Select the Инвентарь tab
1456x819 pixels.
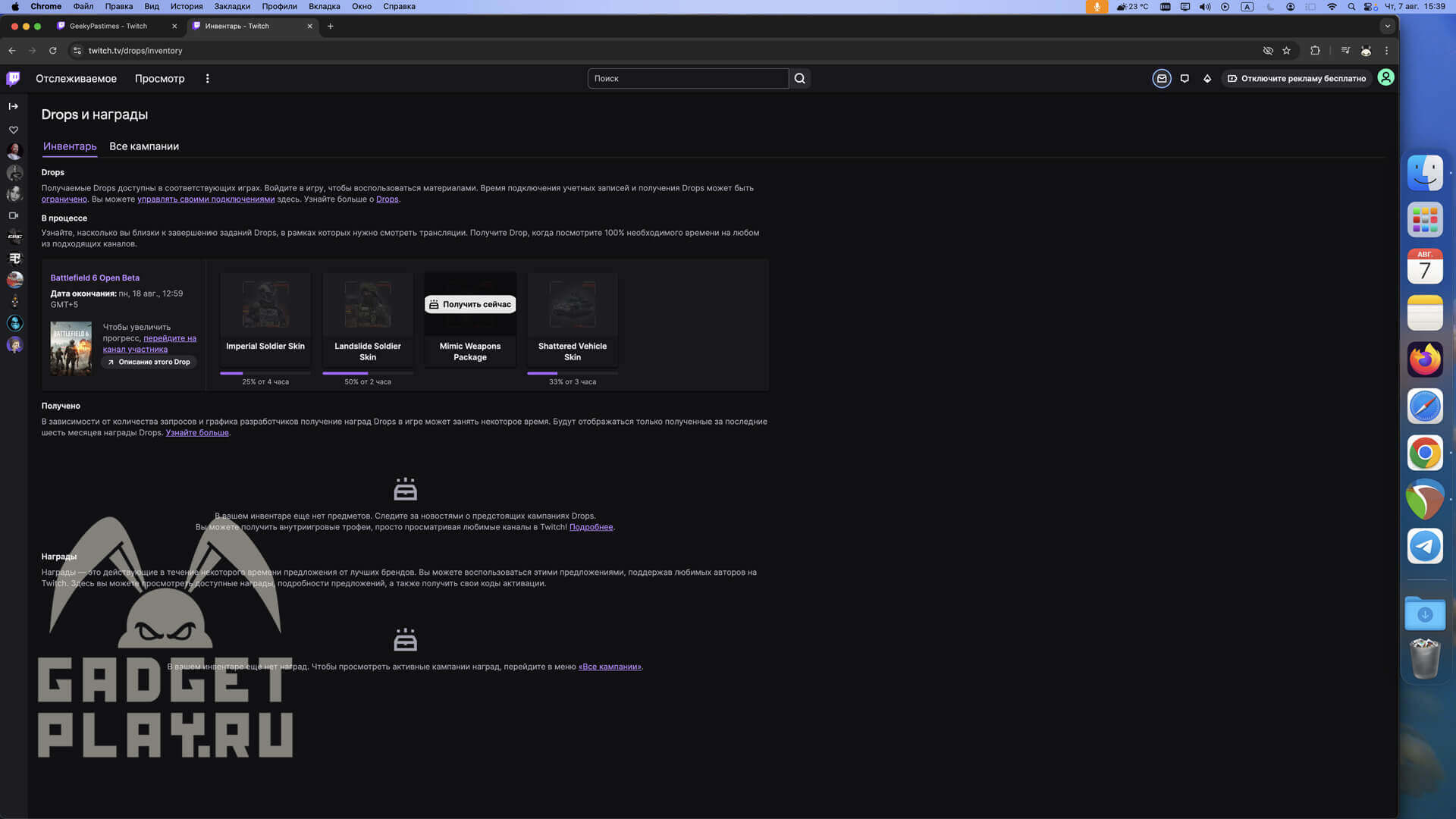[70, 146]
